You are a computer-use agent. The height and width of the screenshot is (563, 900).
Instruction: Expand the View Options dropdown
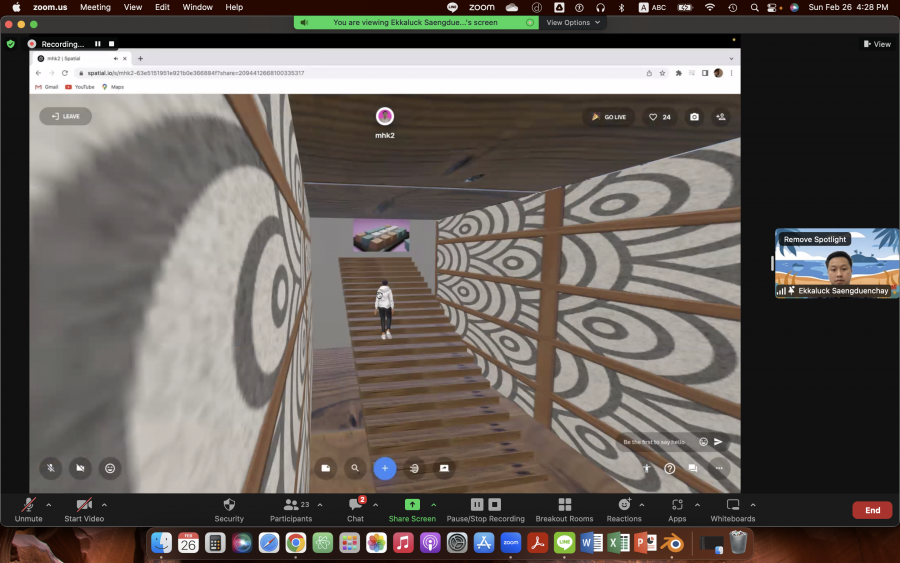[x=573, y=22]
